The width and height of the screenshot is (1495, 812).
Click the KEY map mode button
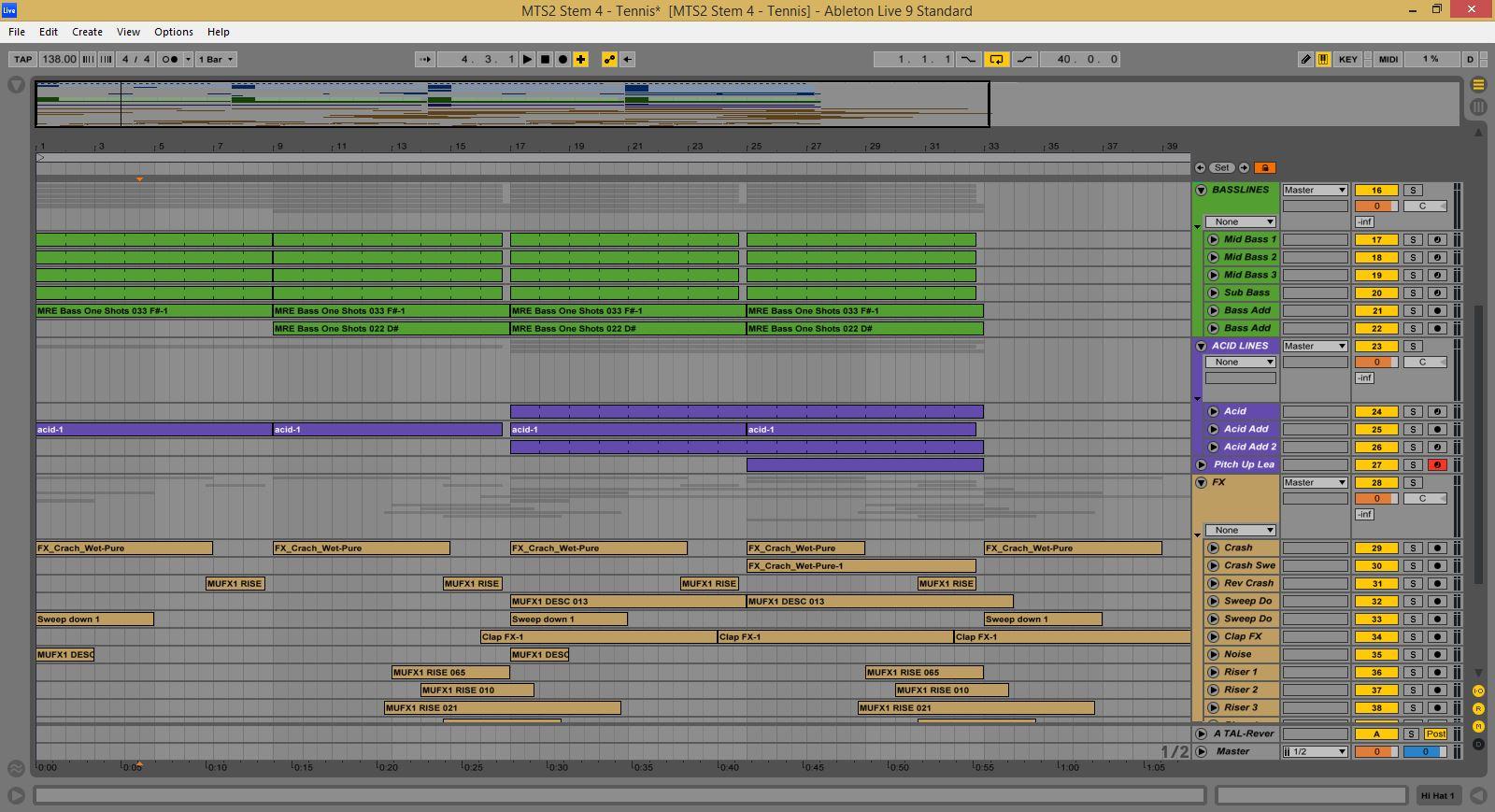tap(1347, 59)
